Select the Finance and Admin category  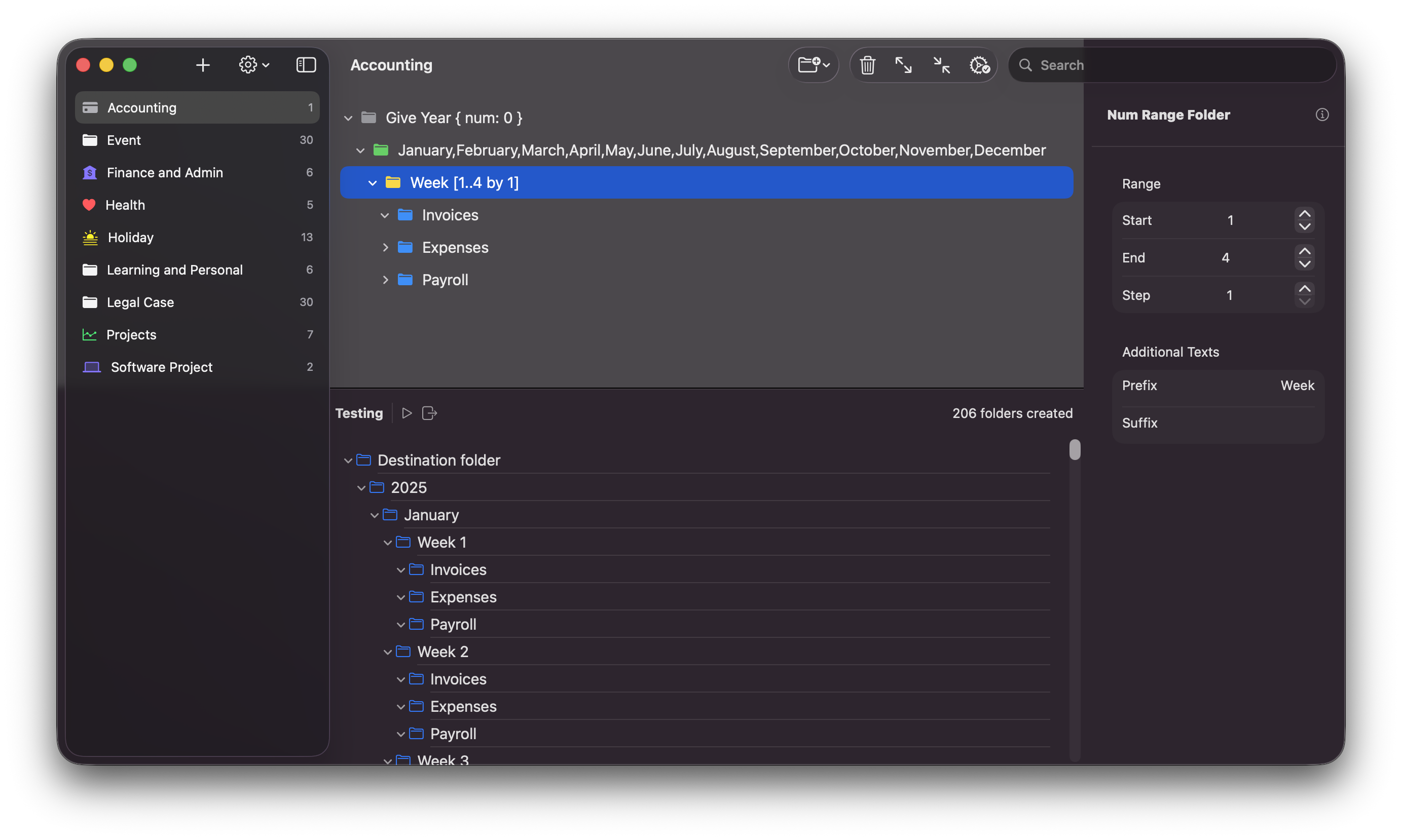tap(165, 172)
